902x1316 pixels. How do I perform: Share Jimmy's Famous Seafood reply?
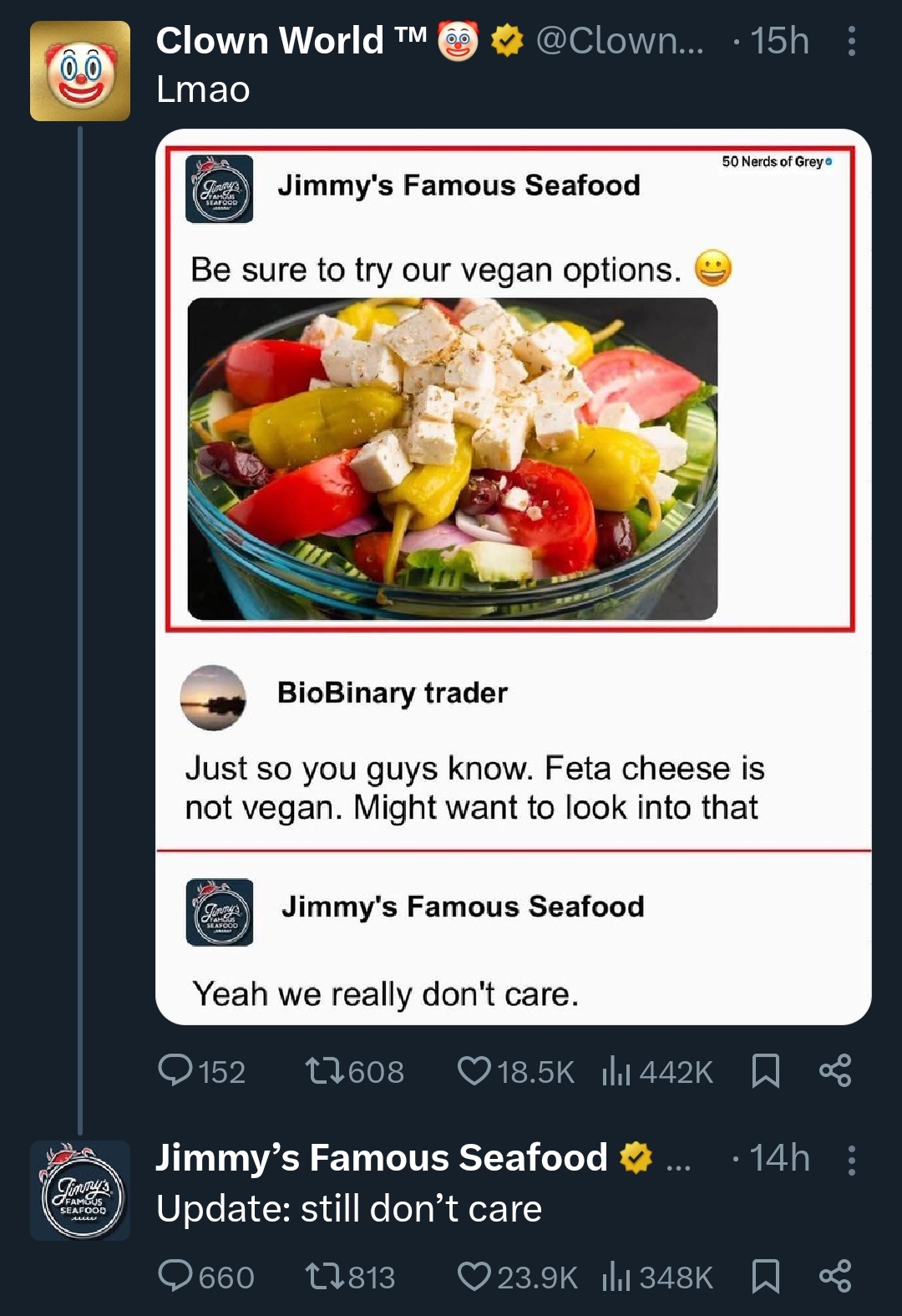point(835,1276)
